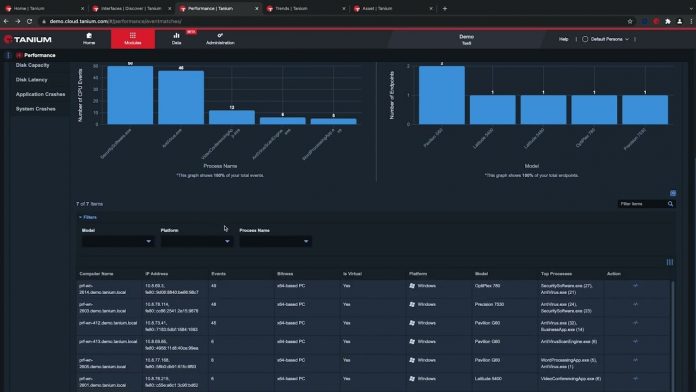Go forward in the browser
This screenshot has width=696, height=392.
point(18,21)
